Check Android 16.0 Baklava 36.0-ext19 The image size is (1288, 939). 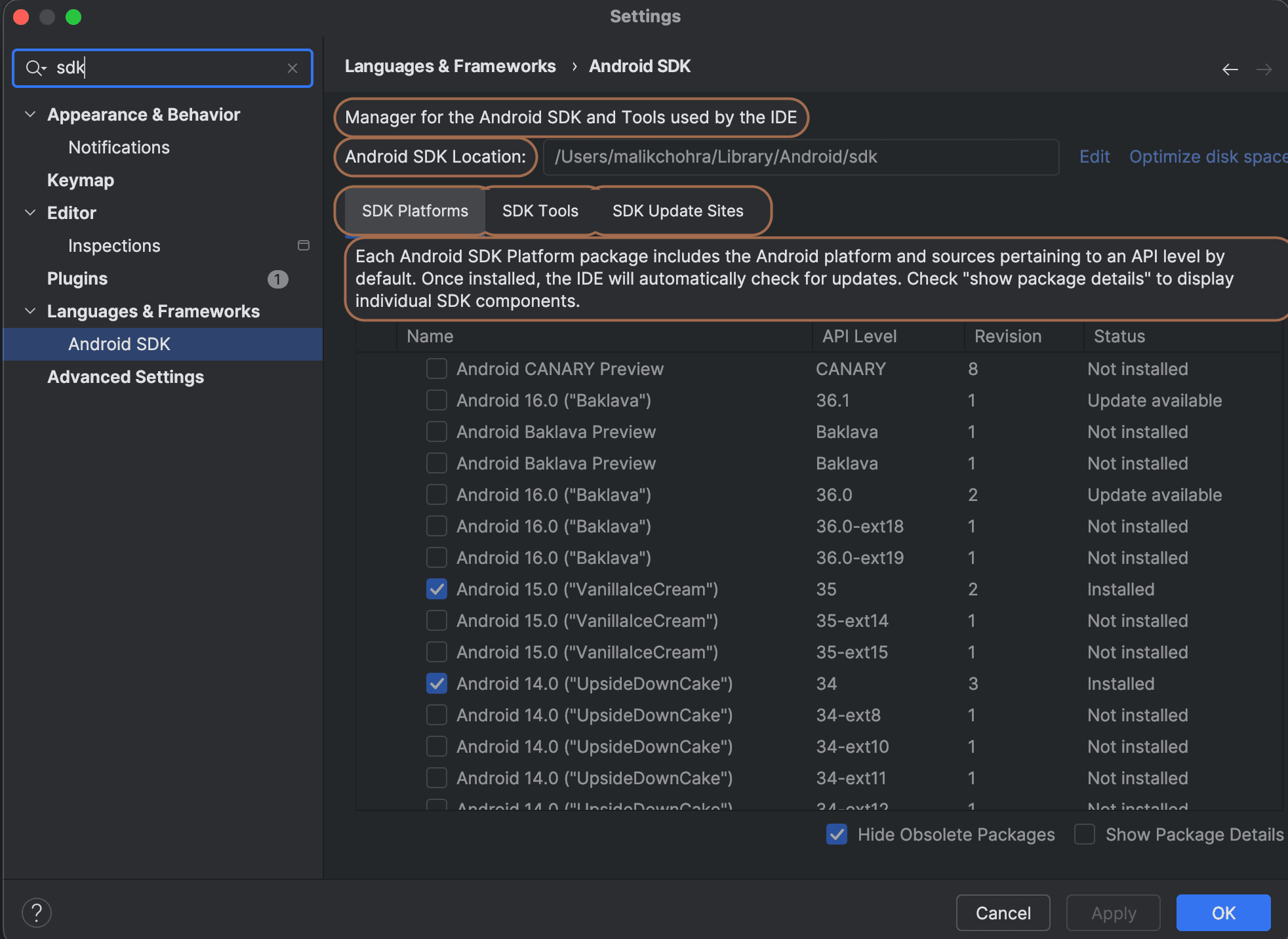click(x=437, y=557)
